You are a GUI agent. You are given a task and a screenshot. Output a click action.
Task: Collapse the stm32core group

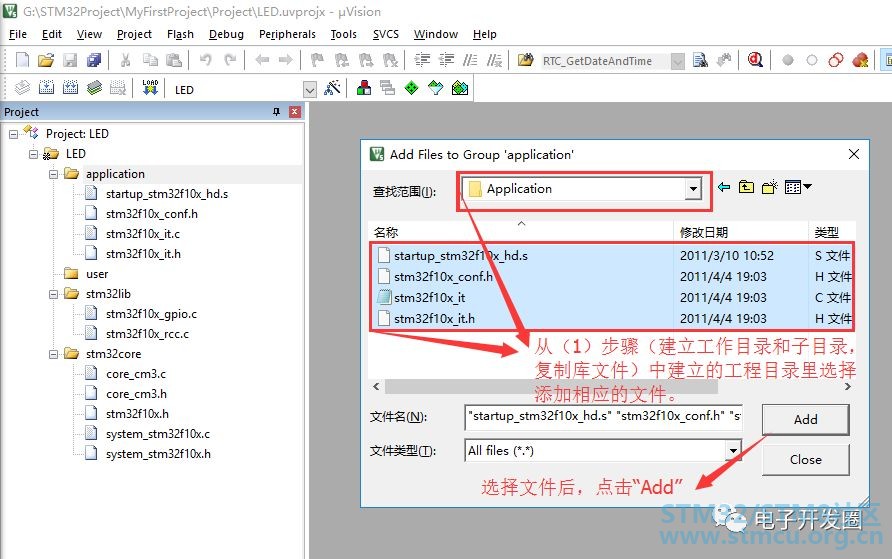[53, 354]
